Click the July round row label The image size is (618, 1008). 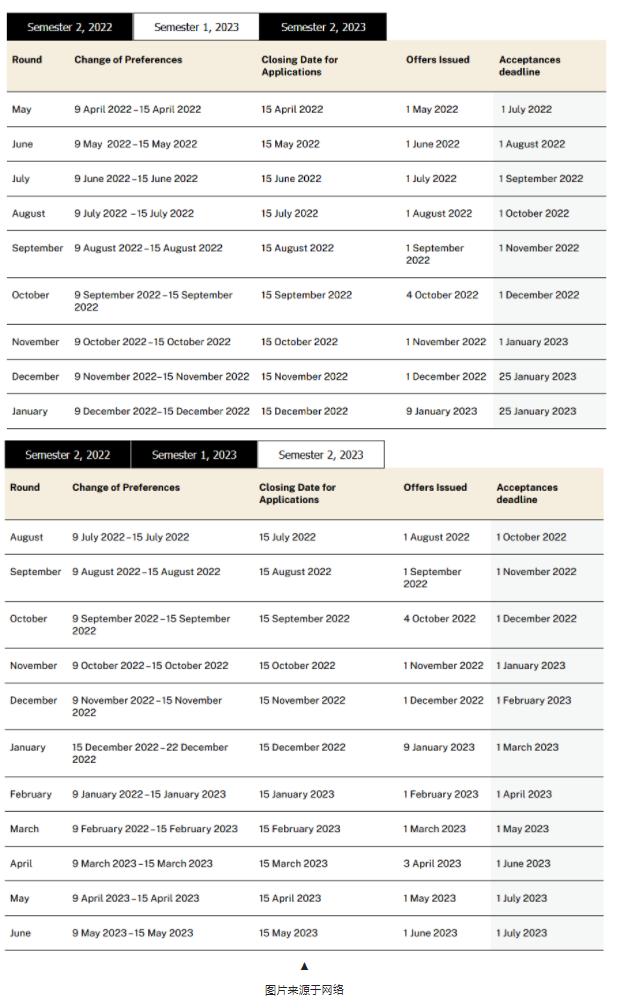[x=21, y=179]
